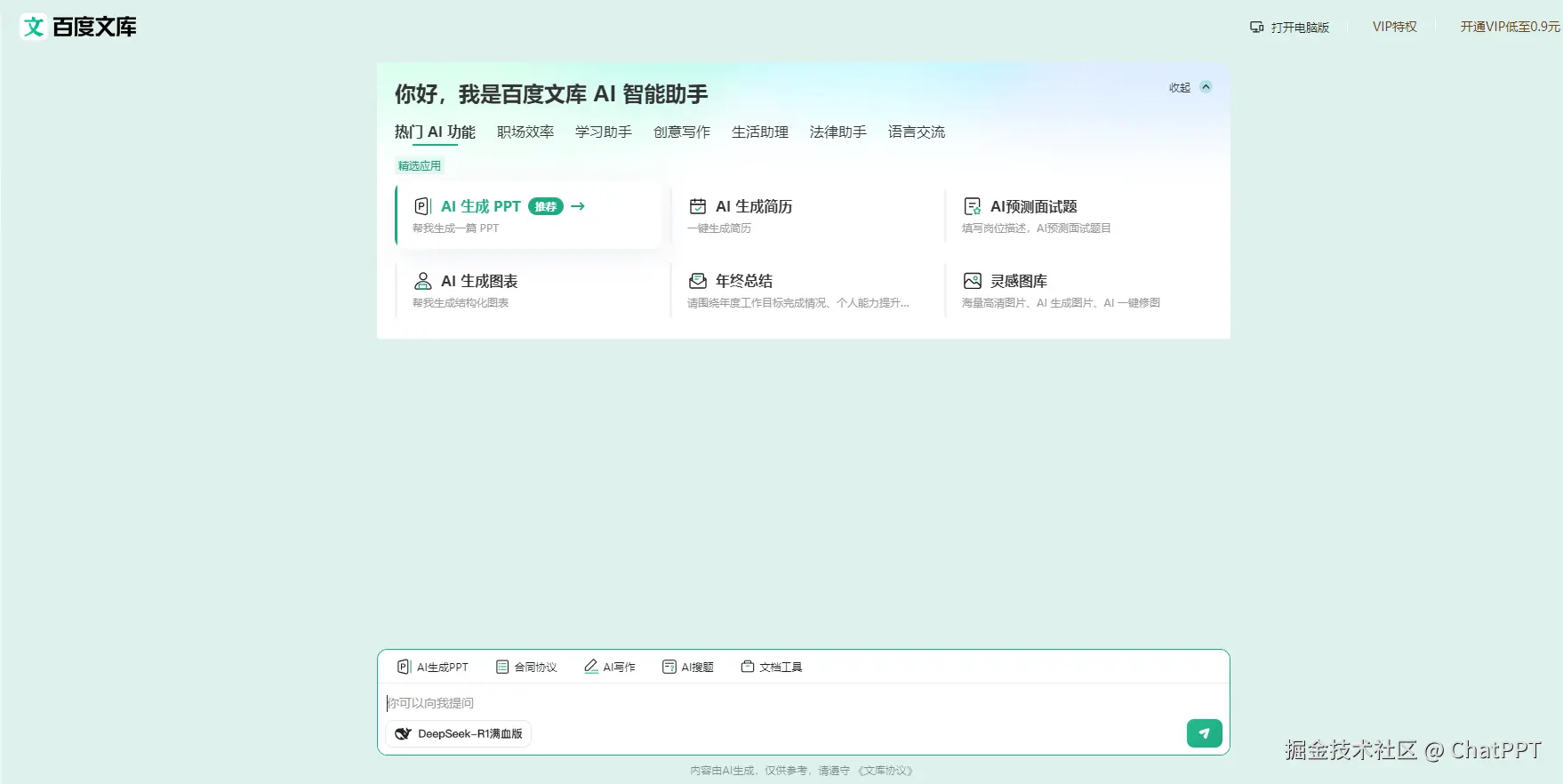The height and width of the screenshot is (784, 1563).
Task: Open the 《文库协议》 link
Action: point(886,771)
